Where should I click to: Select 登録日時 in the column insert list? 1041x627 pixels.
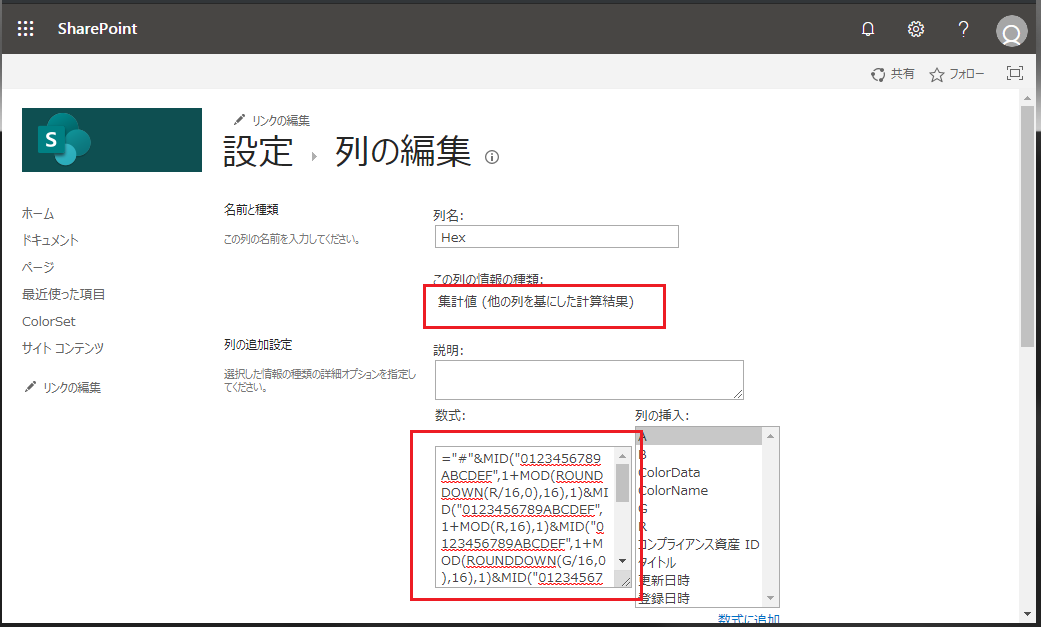pyautogui.click(x=699, y=598)
